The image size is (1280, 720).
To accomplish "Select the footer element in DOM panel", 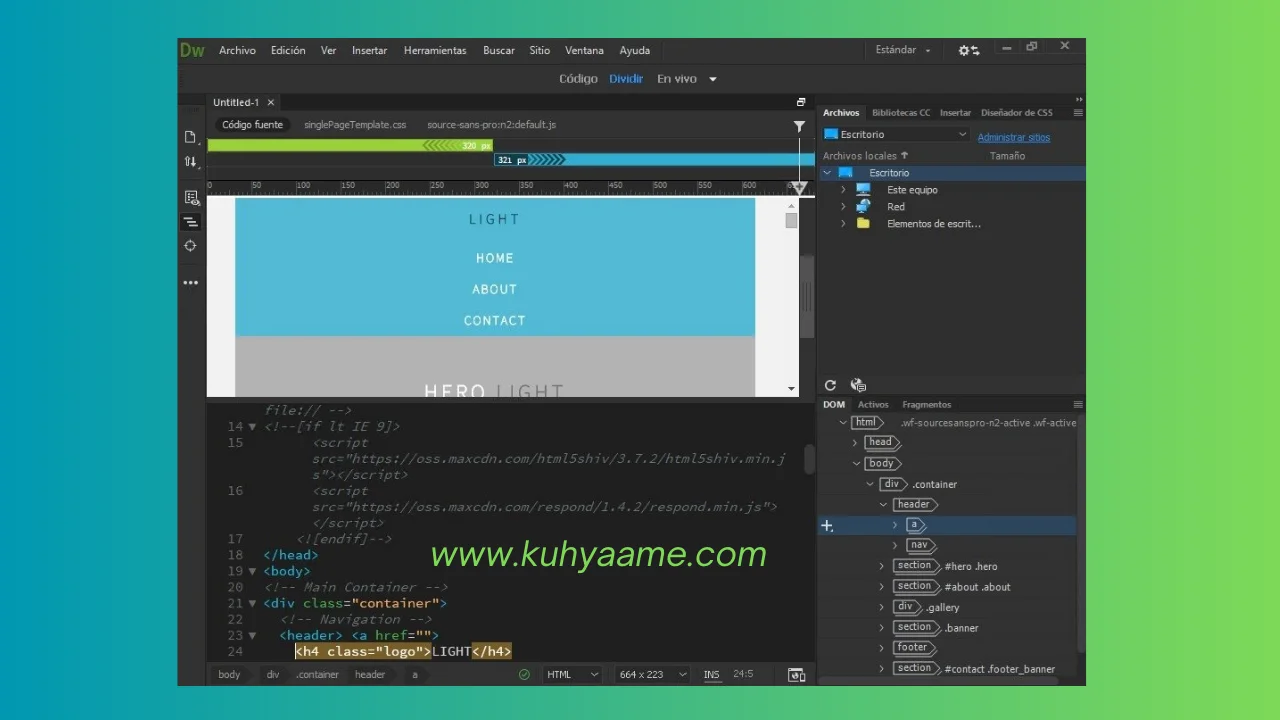I will click(912, 648).
